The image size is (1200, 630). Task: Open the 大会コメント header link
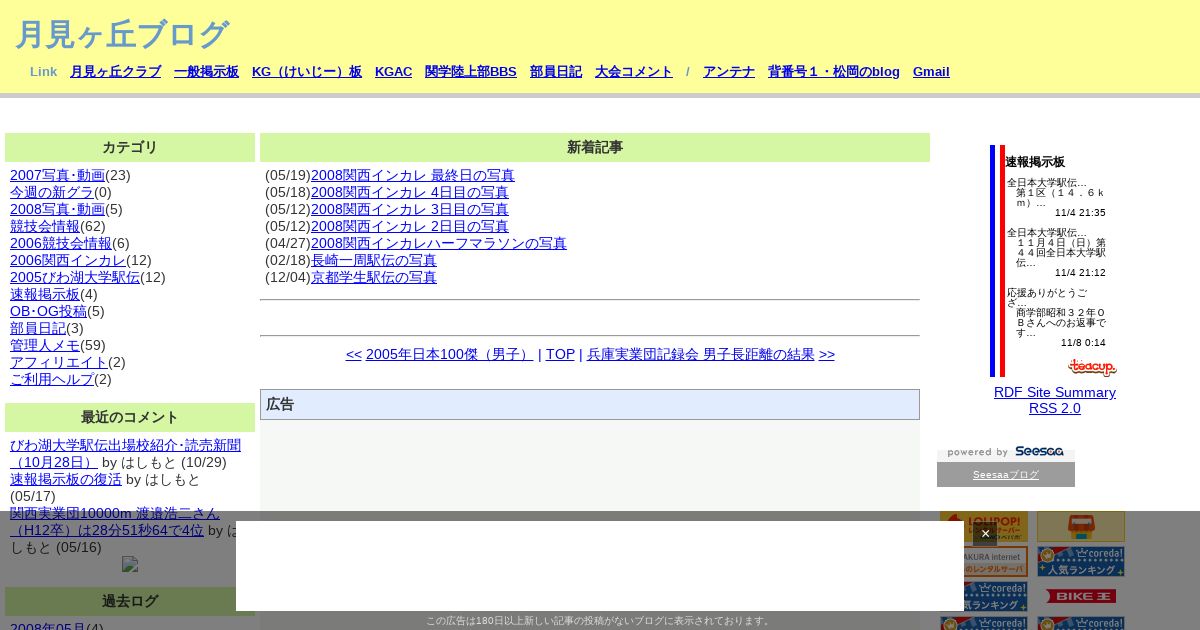(634, 72)
